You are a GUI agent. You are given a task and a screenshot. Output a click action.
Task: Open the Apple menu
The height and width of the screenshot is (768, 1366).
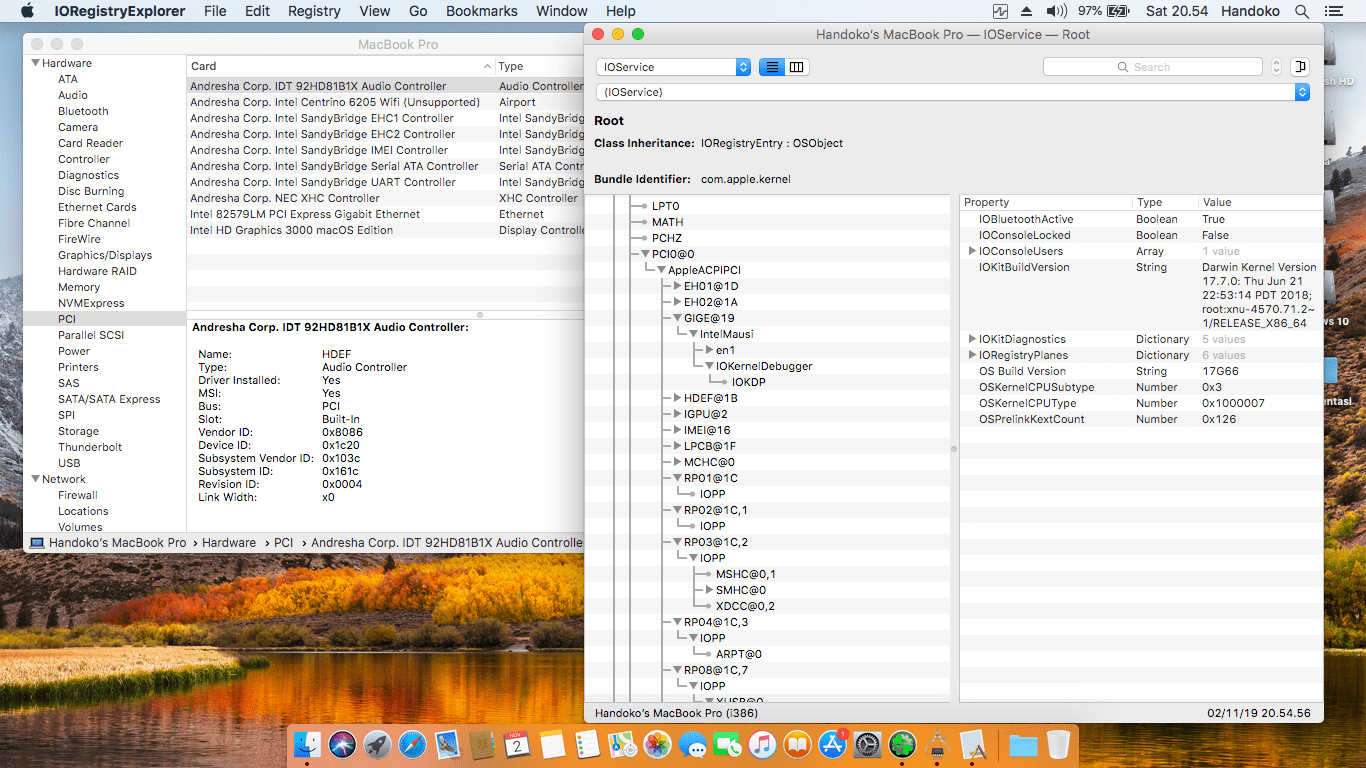pyautogui.click(x=27, y=11)
